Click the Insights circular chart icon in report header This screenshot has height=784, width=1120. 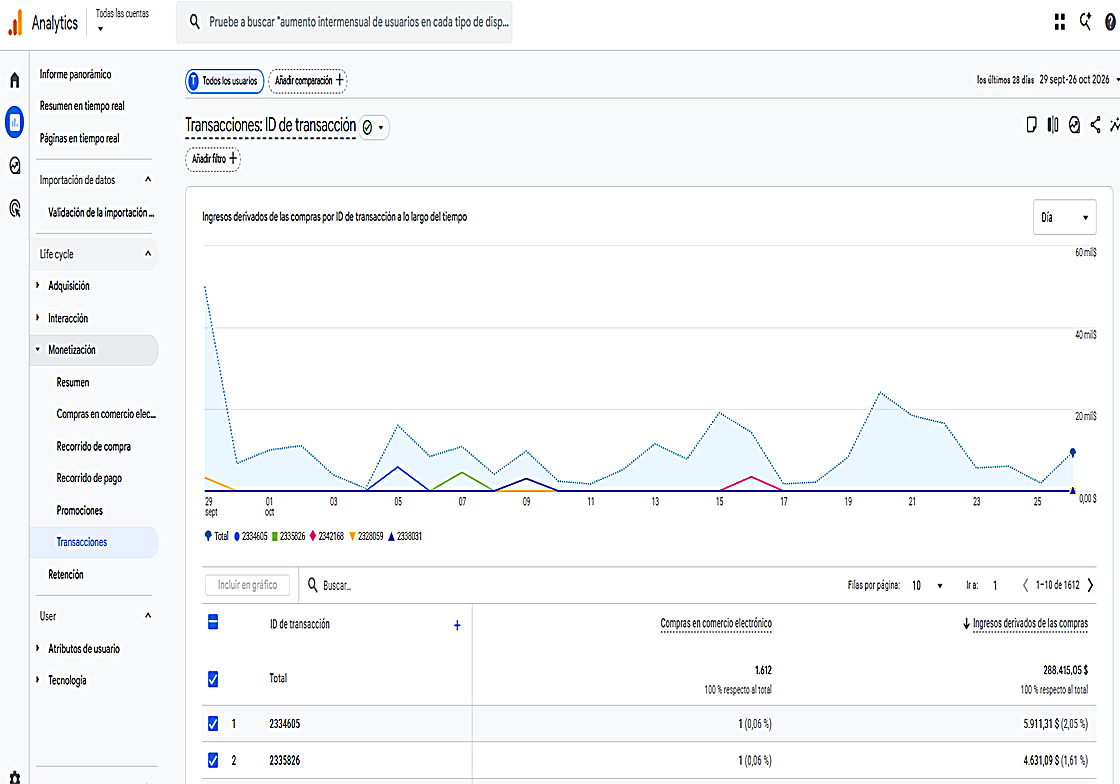pyautogui.click(x=1074, y=125)
